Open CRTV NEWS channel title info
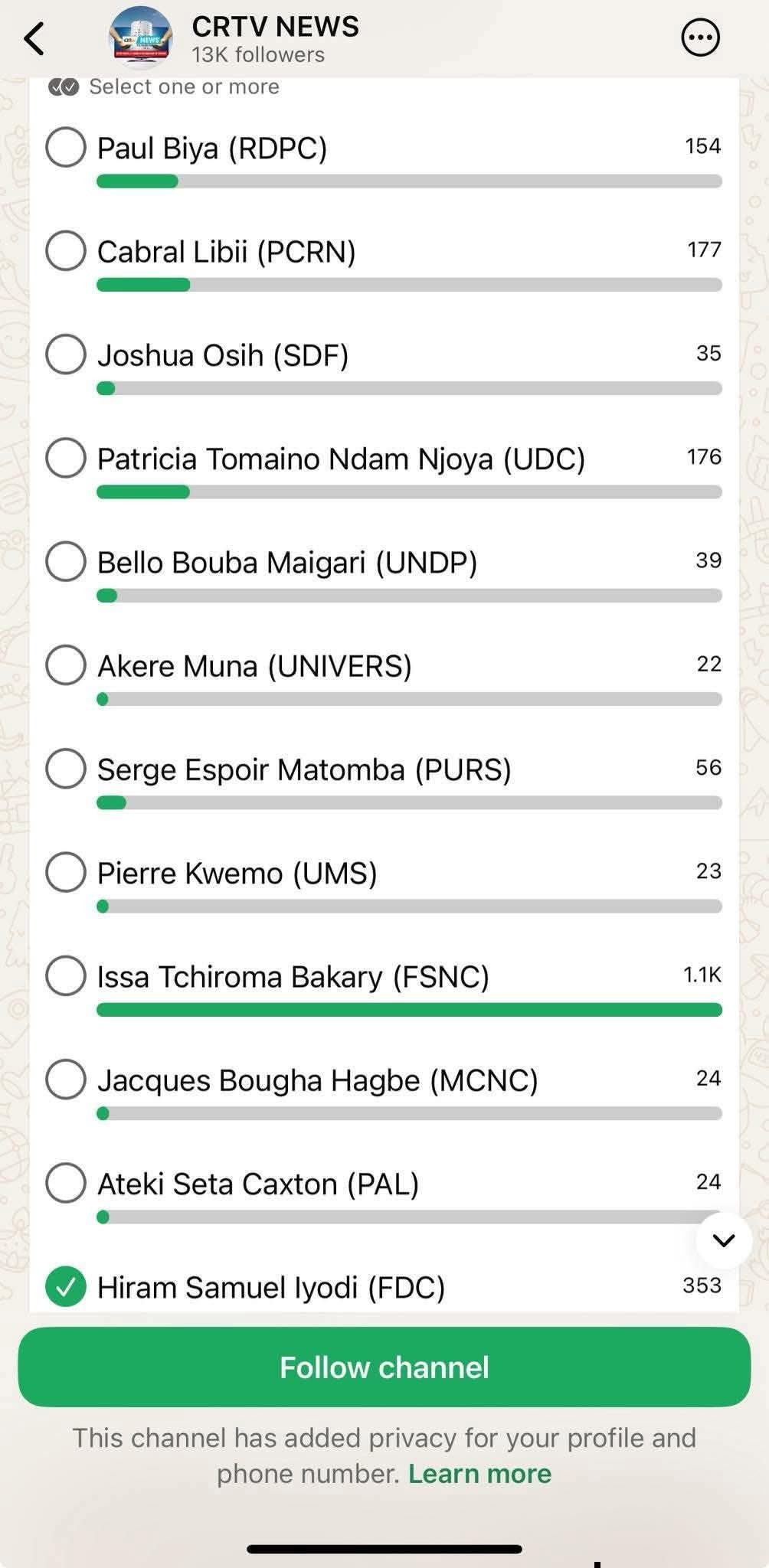Screen dimensions: 769x1568 (x=275, y=27)
